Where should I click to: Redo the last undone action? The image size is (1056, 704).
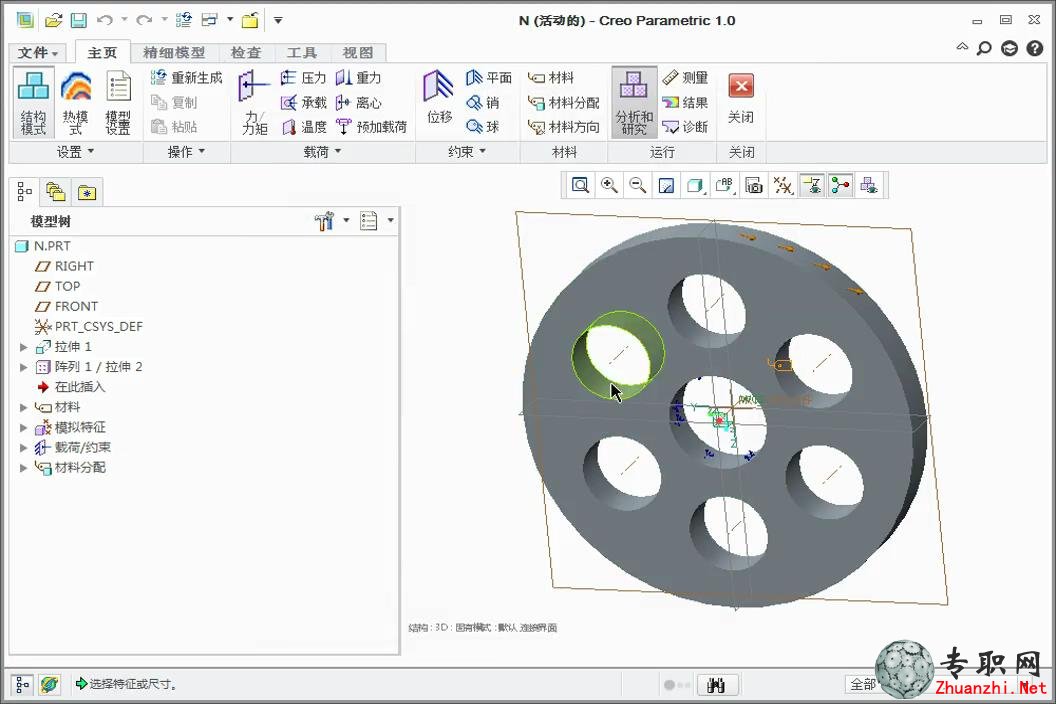[x=143, y=20]
